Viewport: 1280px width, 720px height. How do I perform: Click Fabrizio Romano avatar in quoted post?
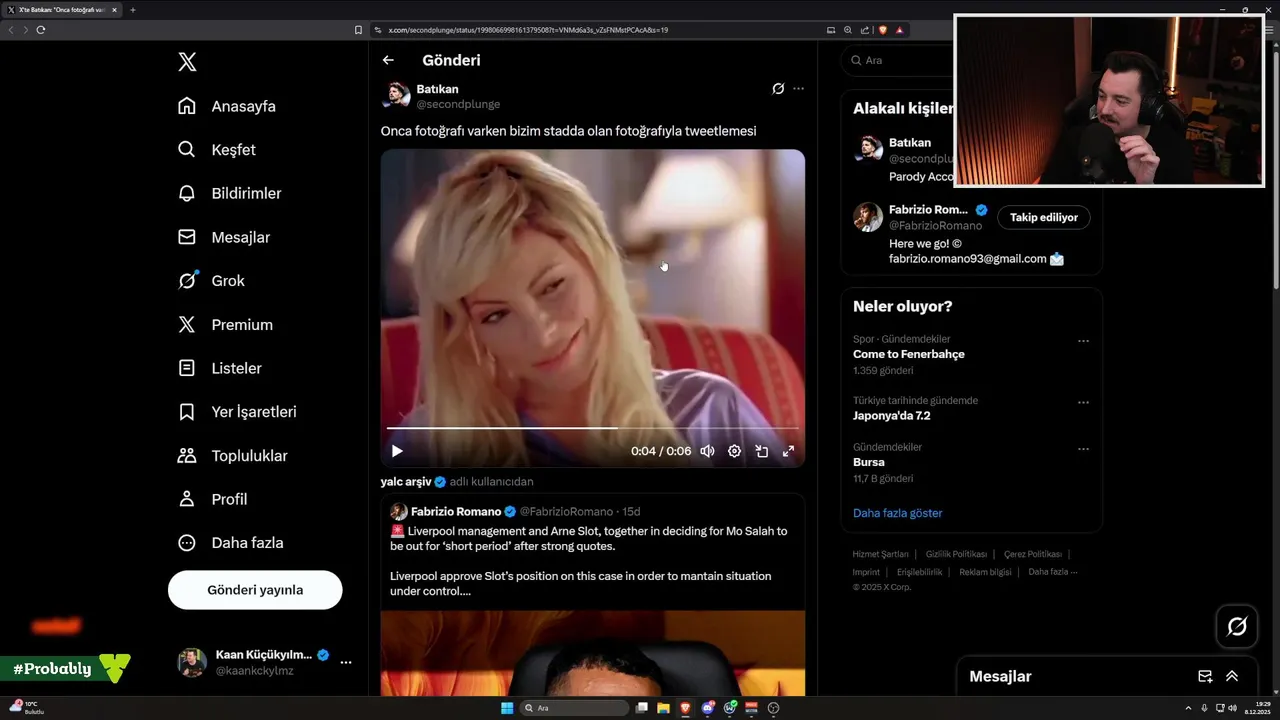pos(398,511)
